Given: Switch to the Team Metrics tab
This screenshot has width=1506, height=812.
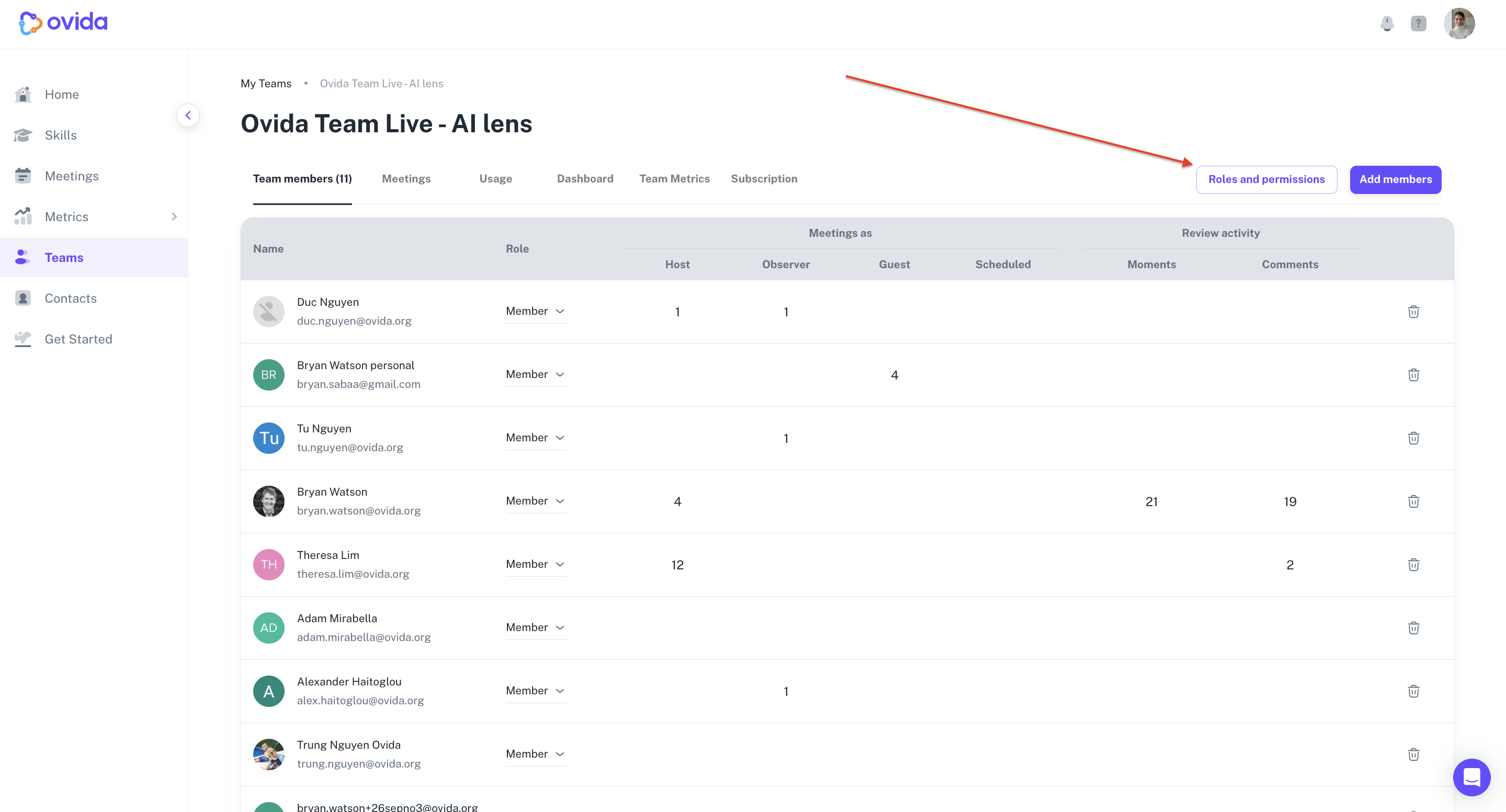Looking at the screenshot, I should point(675,179).
